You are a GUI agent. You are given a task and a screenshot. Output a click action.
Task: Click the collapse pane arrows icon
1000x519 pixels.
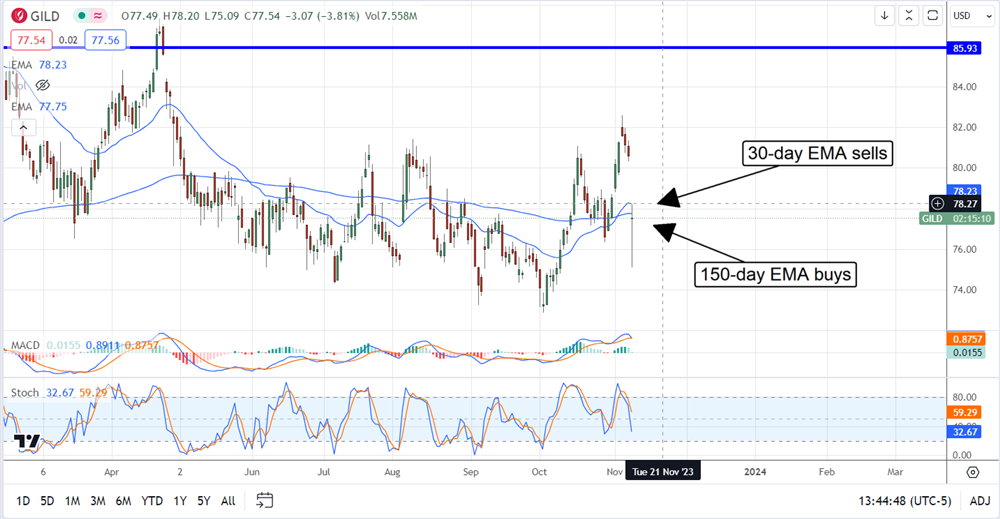coord(909,15)
